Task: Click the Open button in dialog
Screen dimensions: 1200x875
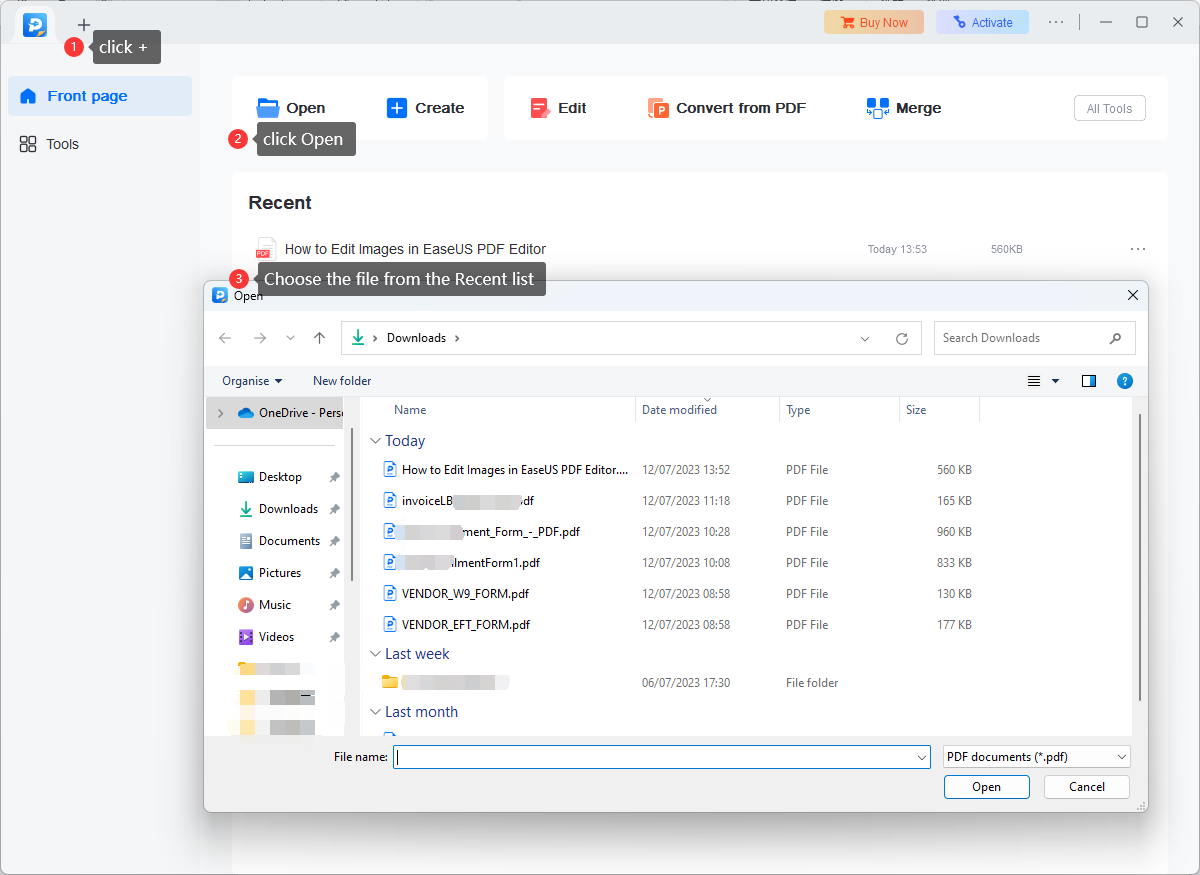Action: pyautogui.click(x=986, y=787)
